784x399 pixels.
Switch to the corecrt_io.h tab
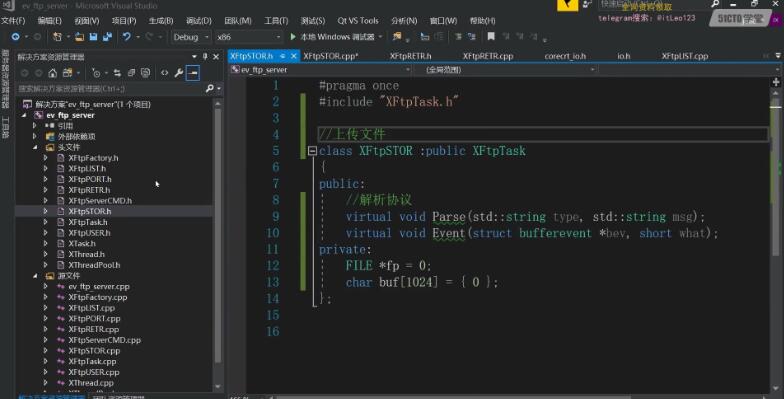coord(565,56)
